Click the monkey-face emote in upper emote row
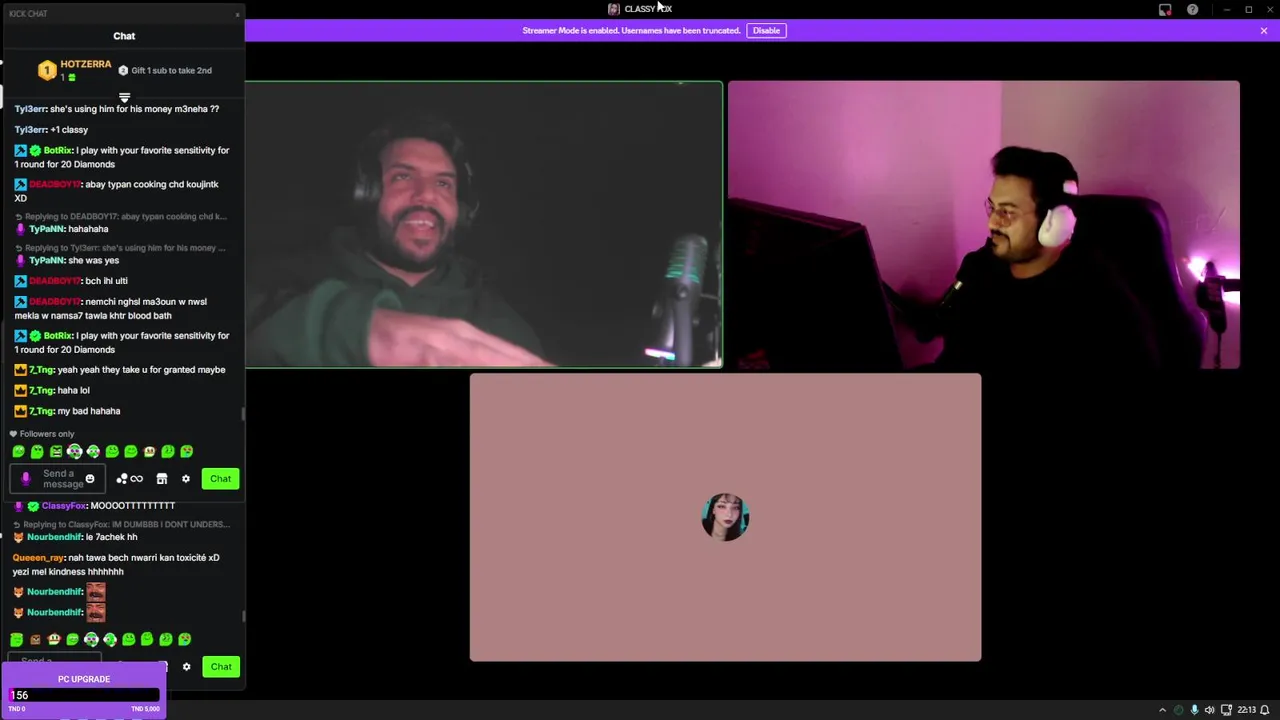 coord(149,452)
